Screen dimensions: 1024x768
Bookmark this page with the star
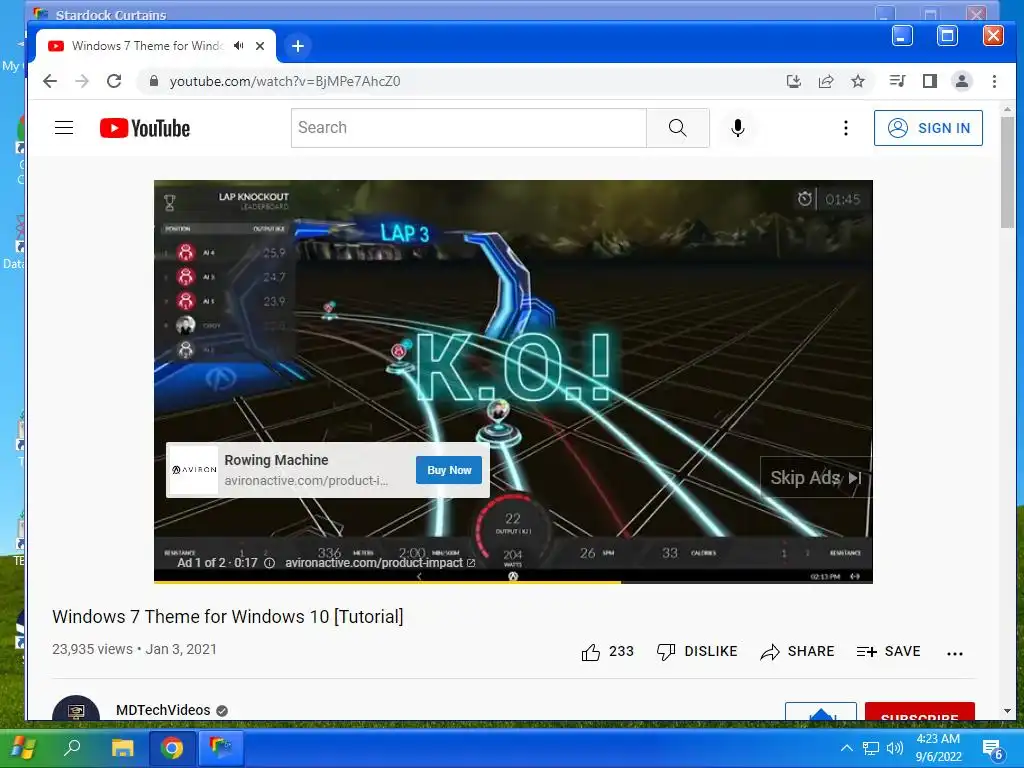(x=858, y=81)
